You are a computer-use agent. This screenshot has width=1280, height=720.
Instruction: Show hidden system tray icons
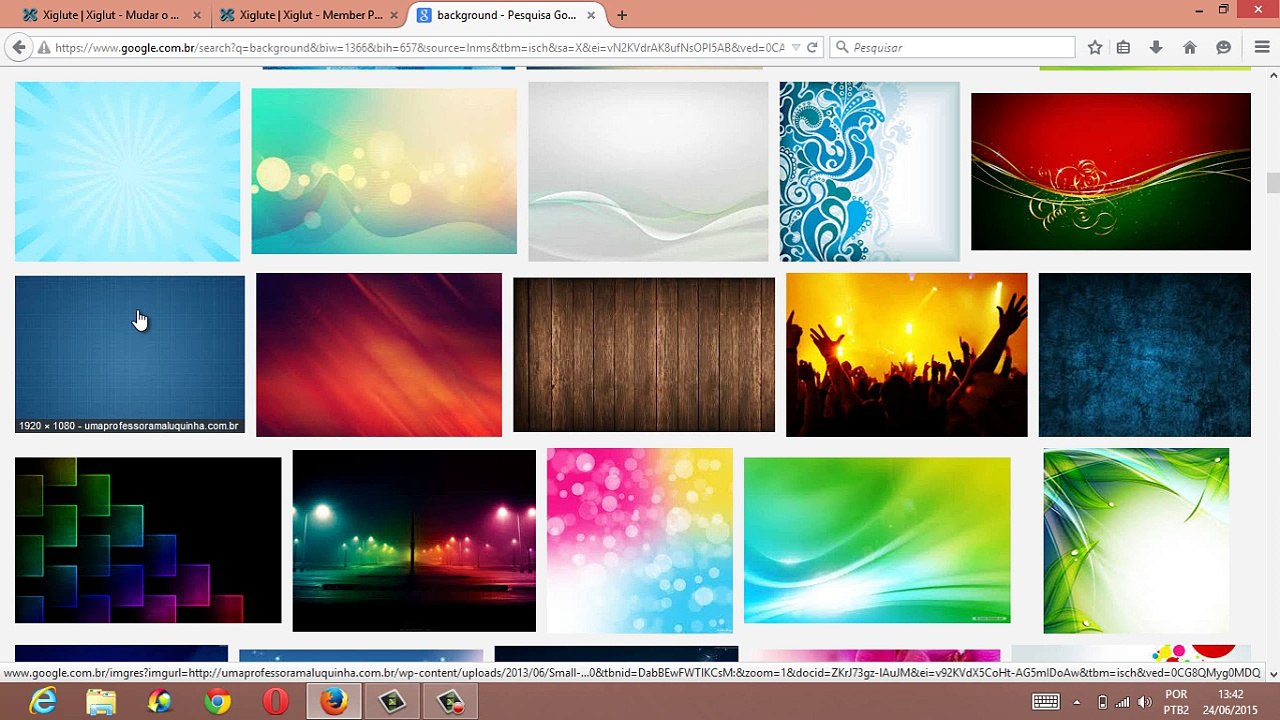tap(1077, 702)
